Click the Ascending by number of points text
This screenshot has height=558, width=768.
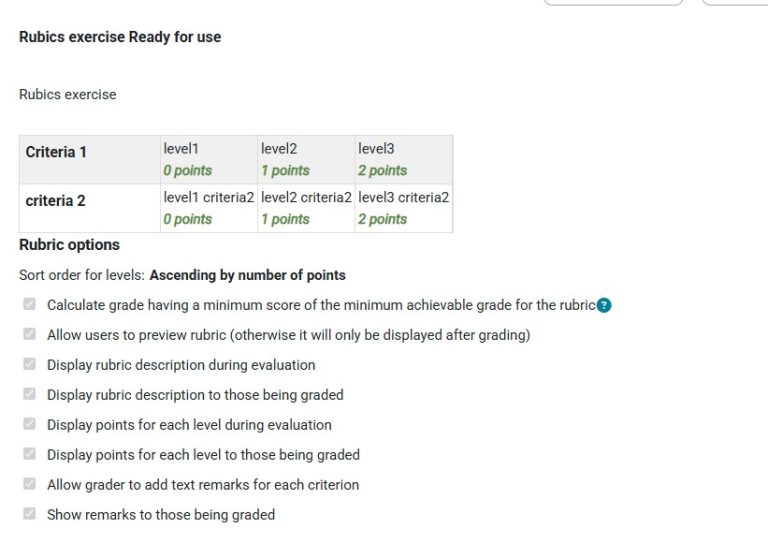point(247,275)
